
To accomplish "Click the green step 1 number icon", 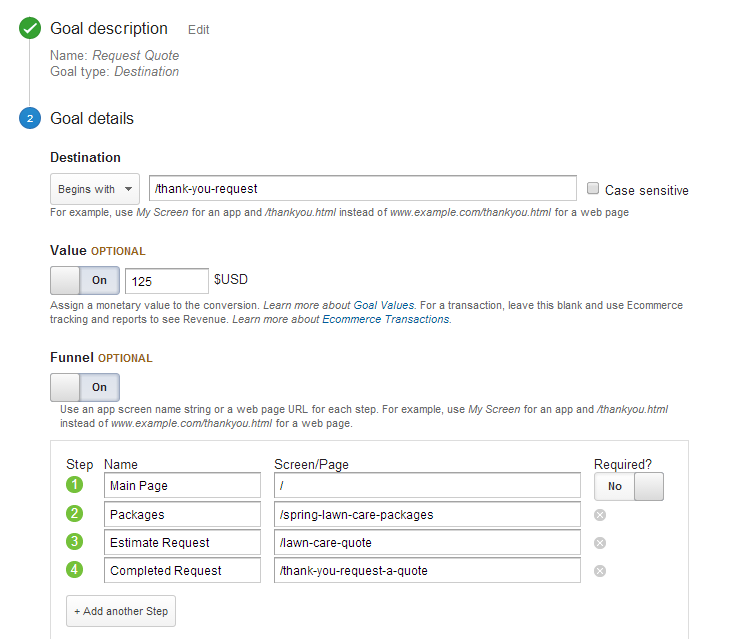I will click(x=74, y=485).
